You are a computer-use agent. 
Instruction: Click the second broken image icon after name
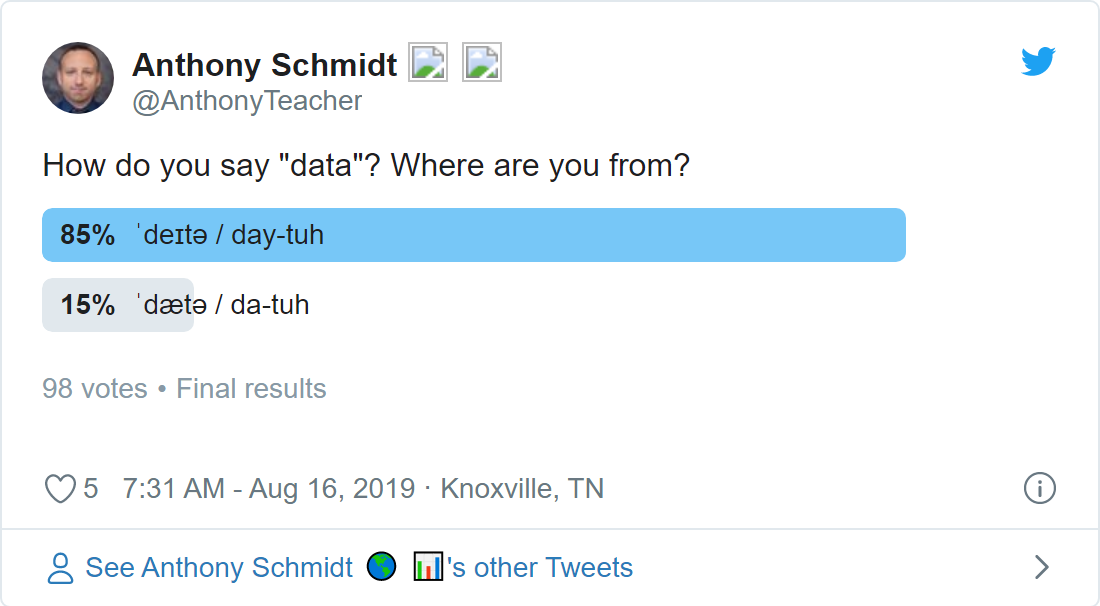[x=481, y=62]
